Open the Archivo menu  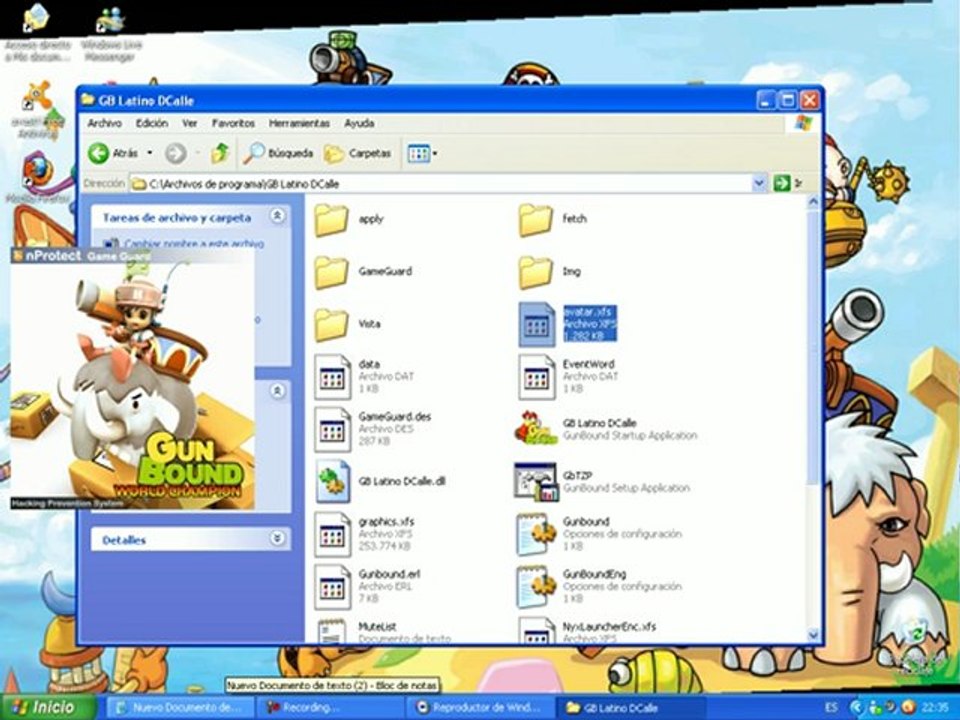(105, 123)
